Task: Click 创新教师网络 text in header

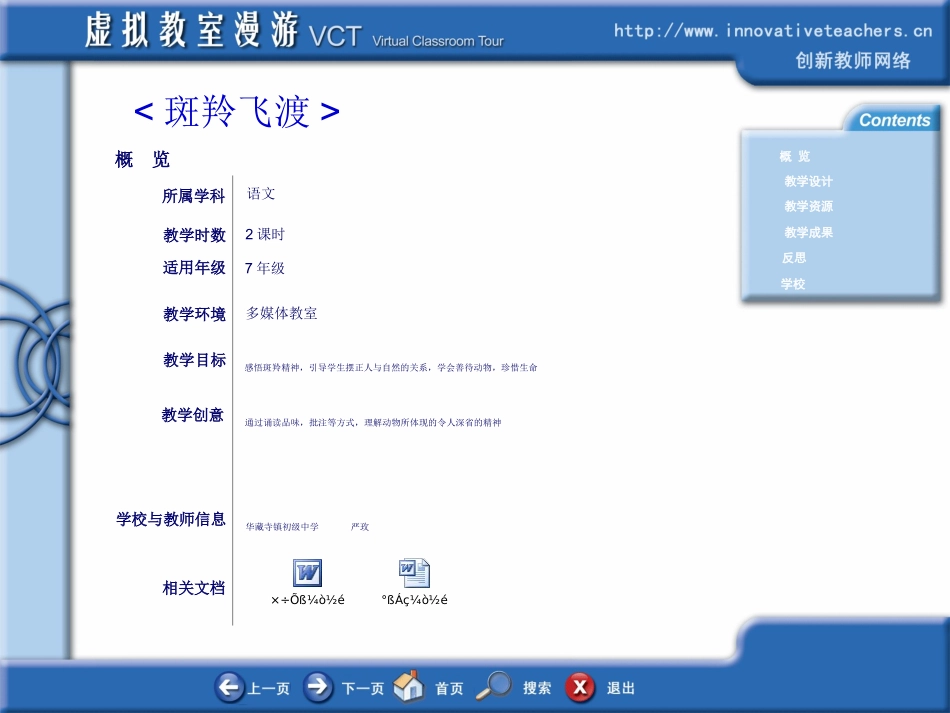Action: 852,61
